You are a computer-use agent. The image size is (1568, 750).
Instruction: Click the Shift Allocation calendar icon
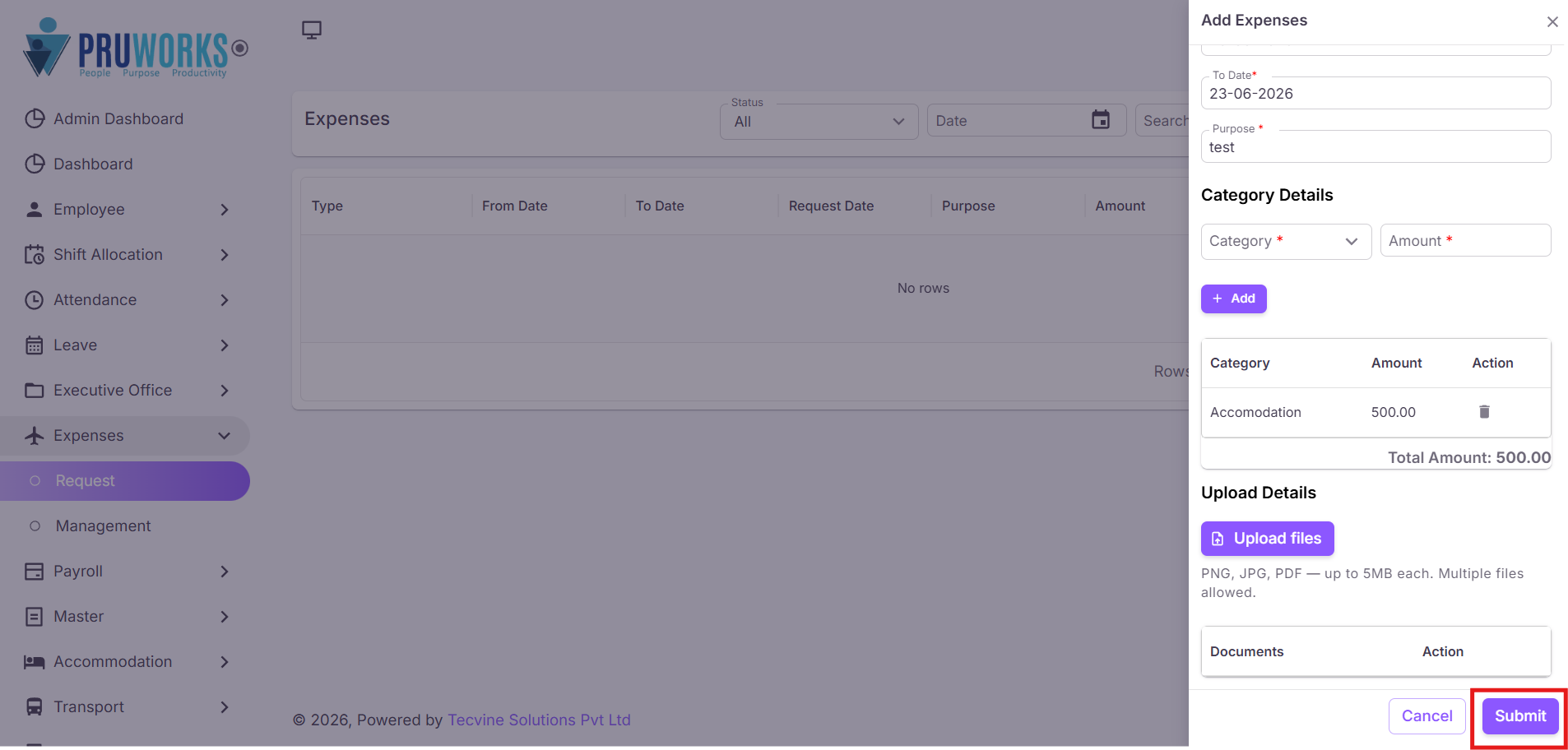click(x=35, y=255)
